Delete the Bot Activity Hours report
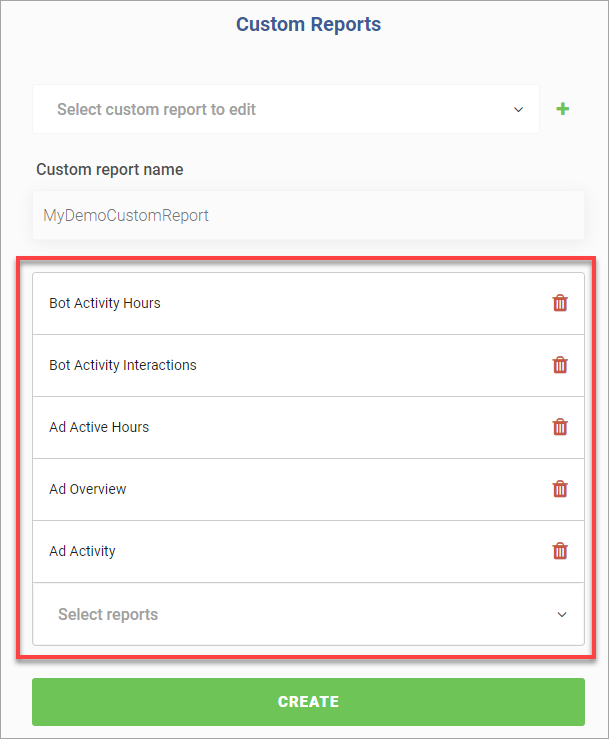This screenshot has height=739, width=609. click(x=560, y=303)
